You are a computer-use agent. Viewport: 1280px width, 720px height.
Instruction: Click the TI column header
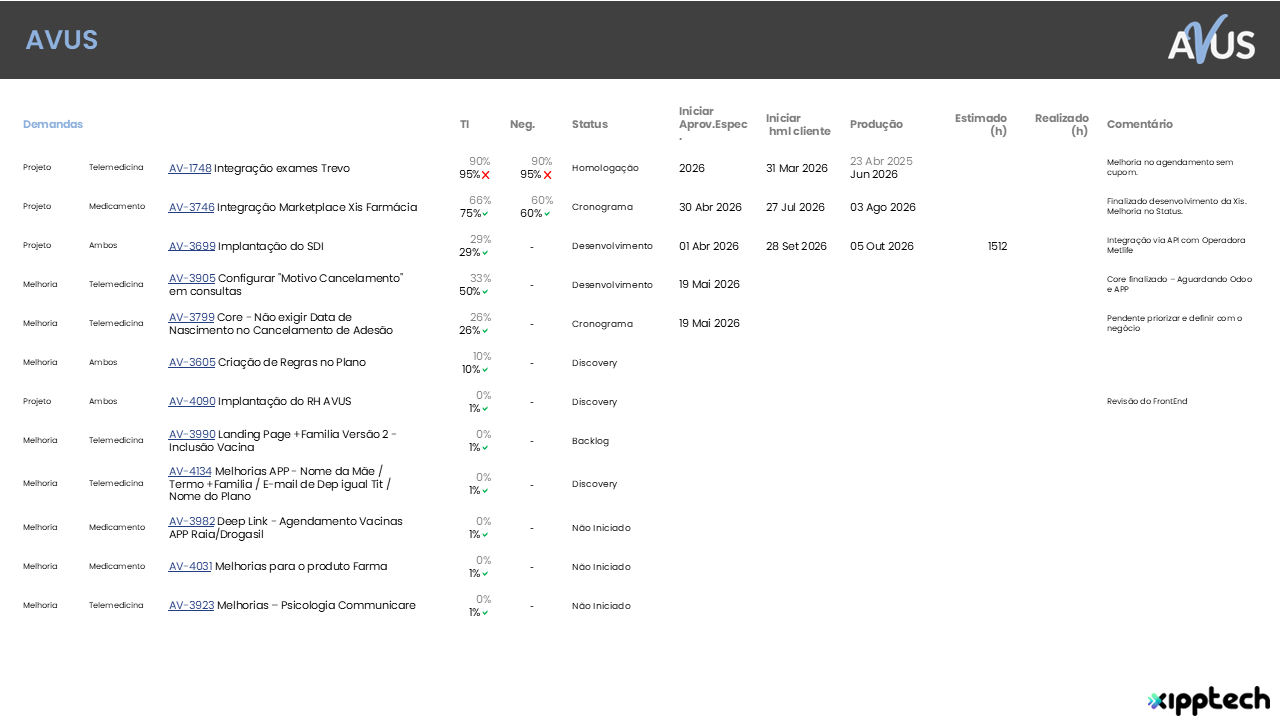click(464, 124)
